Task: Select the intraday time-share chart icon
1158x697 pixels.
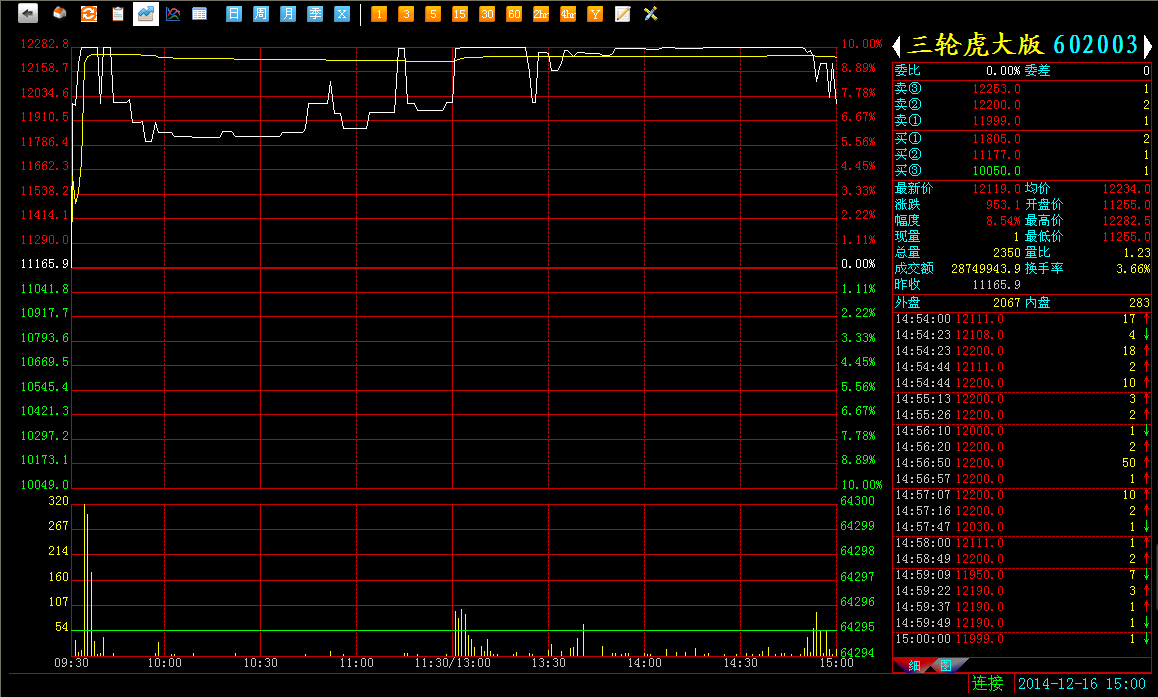Action: click(x=145, y=13)
